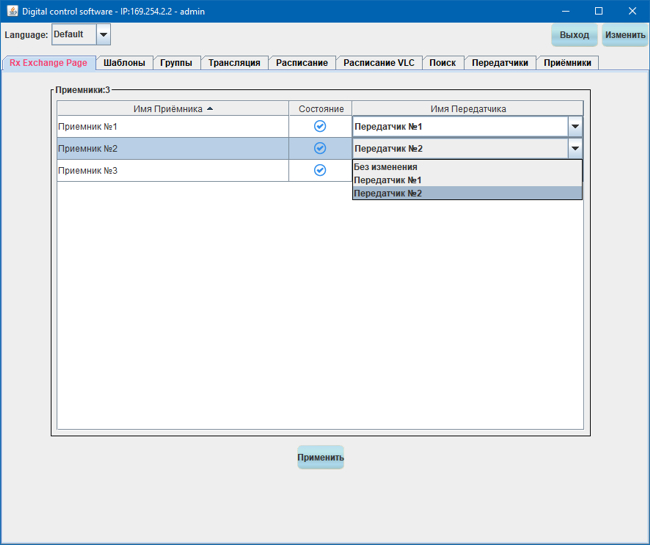Image resolution: width=650 pixels, height=545 pixels.
Task: Click the Состояние column header
Action: pyautogui.click(x=320, y=108)
